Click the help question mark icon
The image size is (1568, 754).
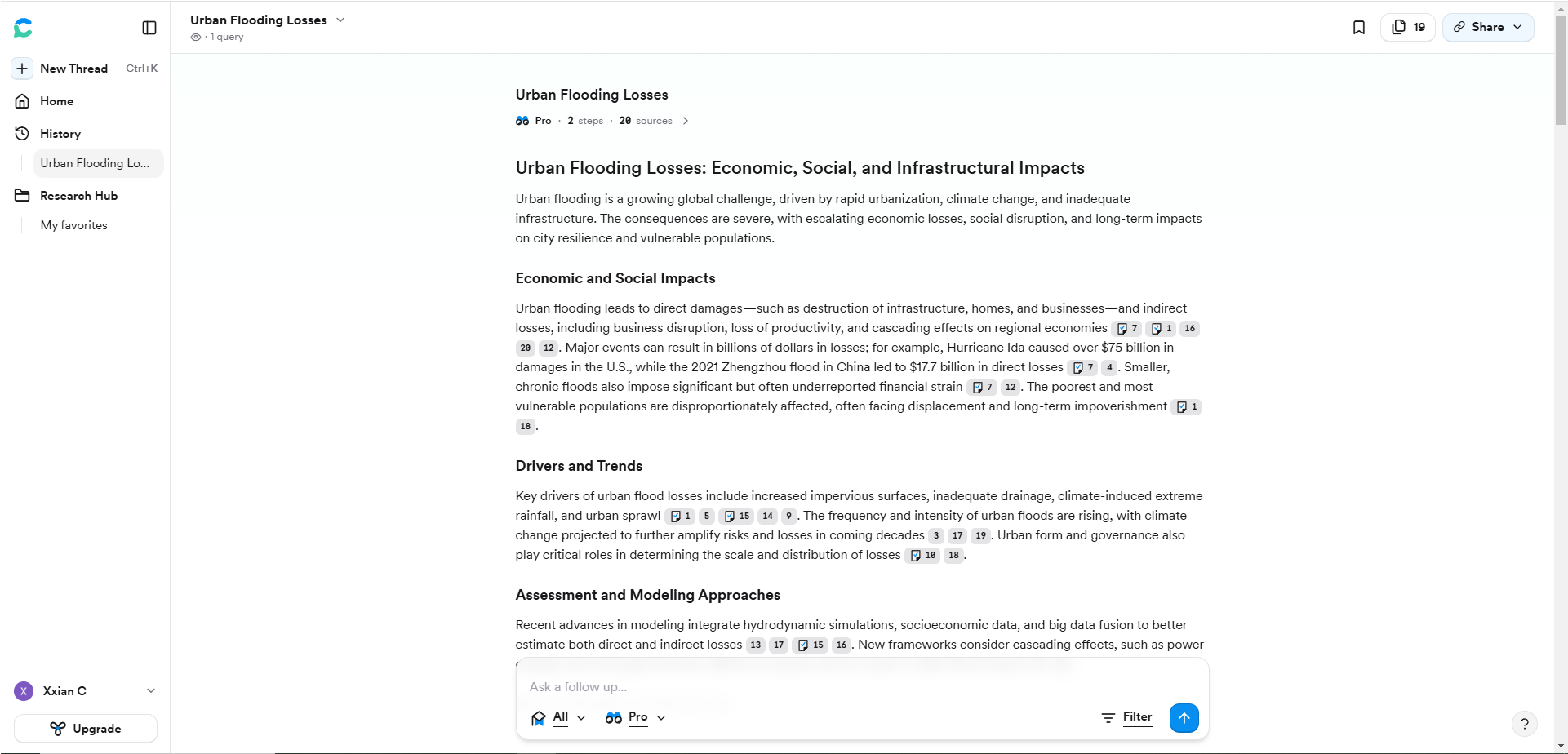coord(1526,723)
